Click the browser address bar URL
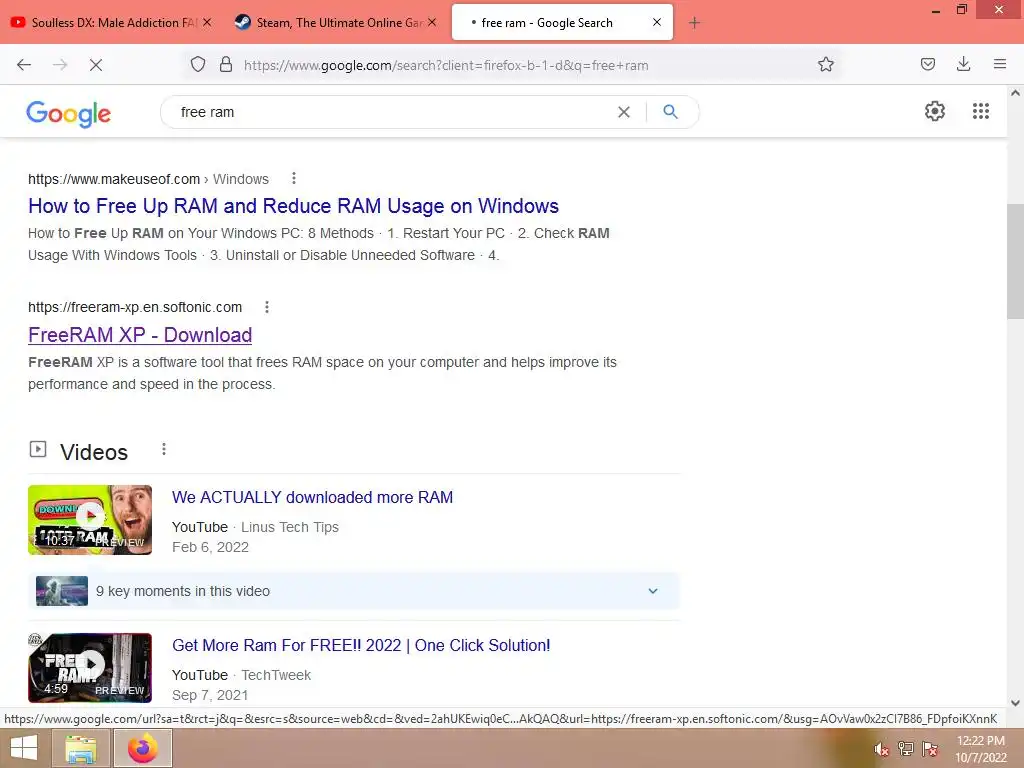 coord(446,65)
